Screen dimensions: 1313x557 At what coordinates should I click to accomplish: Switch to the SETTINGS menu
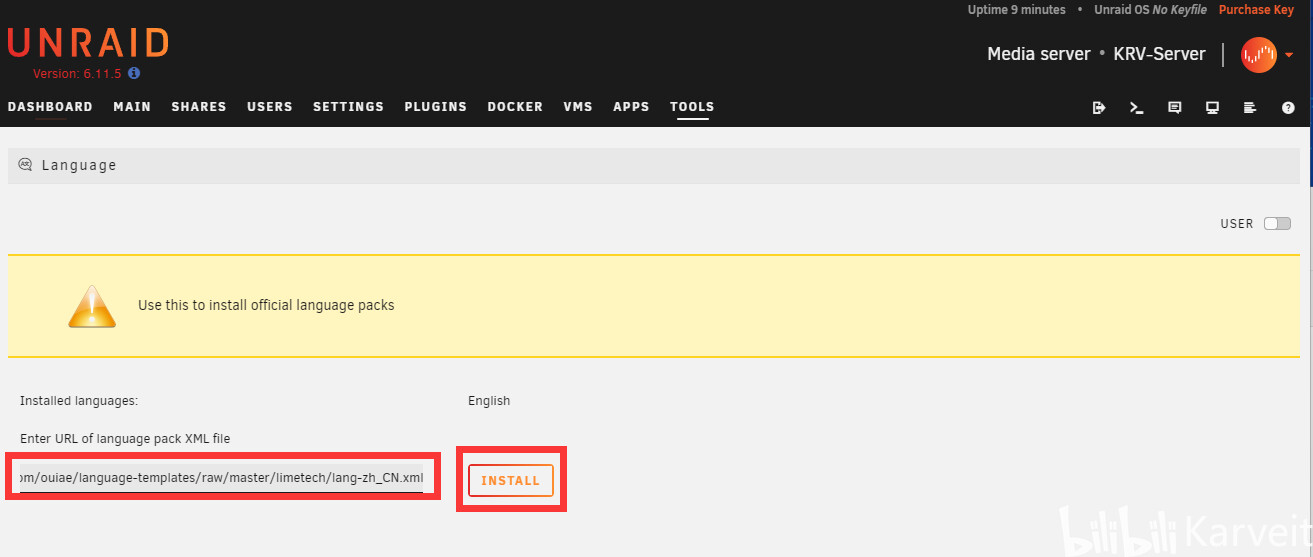pos(348,107)
